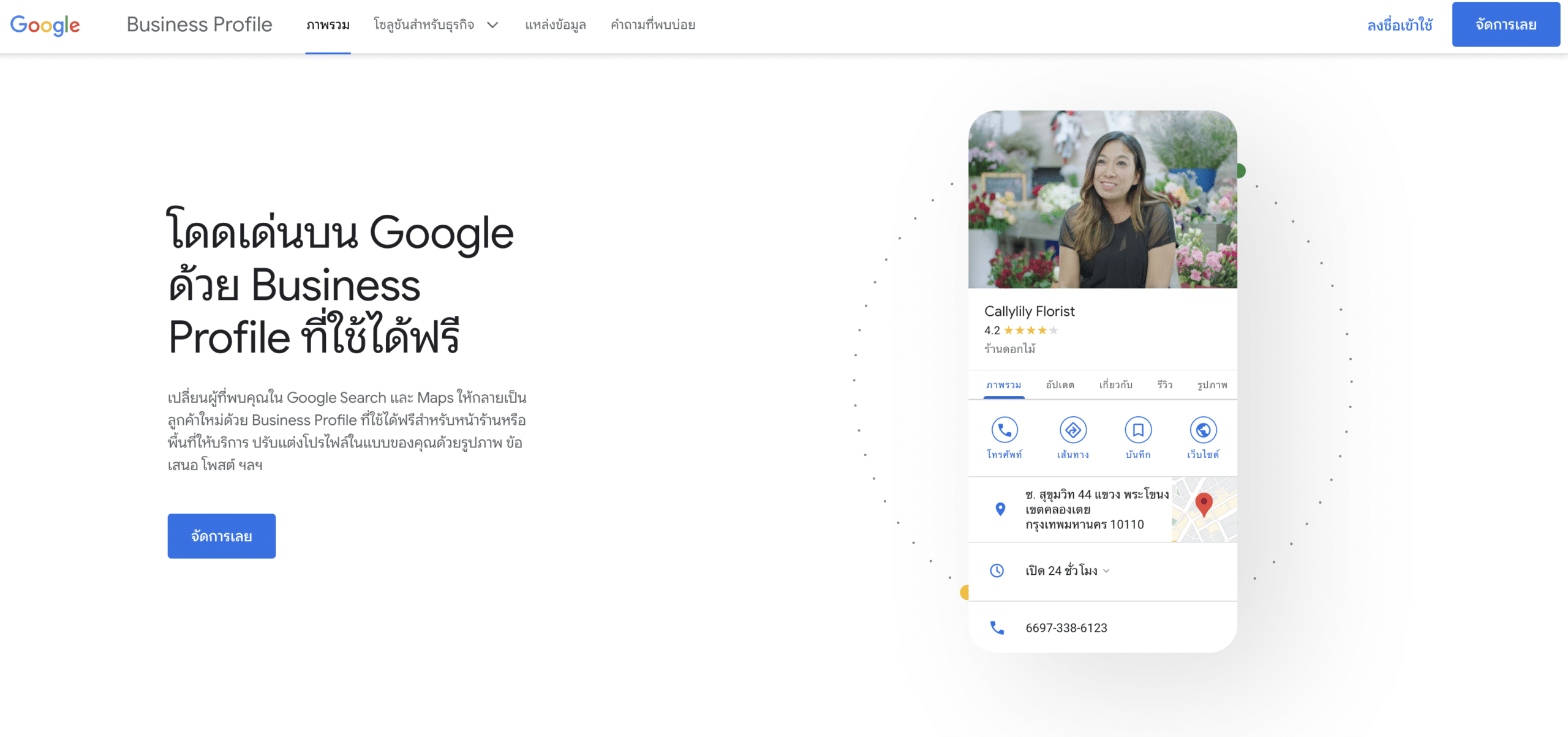This screenshot has width=1568, height=737.
Task: Open the คำถามที่พบบ่อย menu item
Action: tap(653, 25)
